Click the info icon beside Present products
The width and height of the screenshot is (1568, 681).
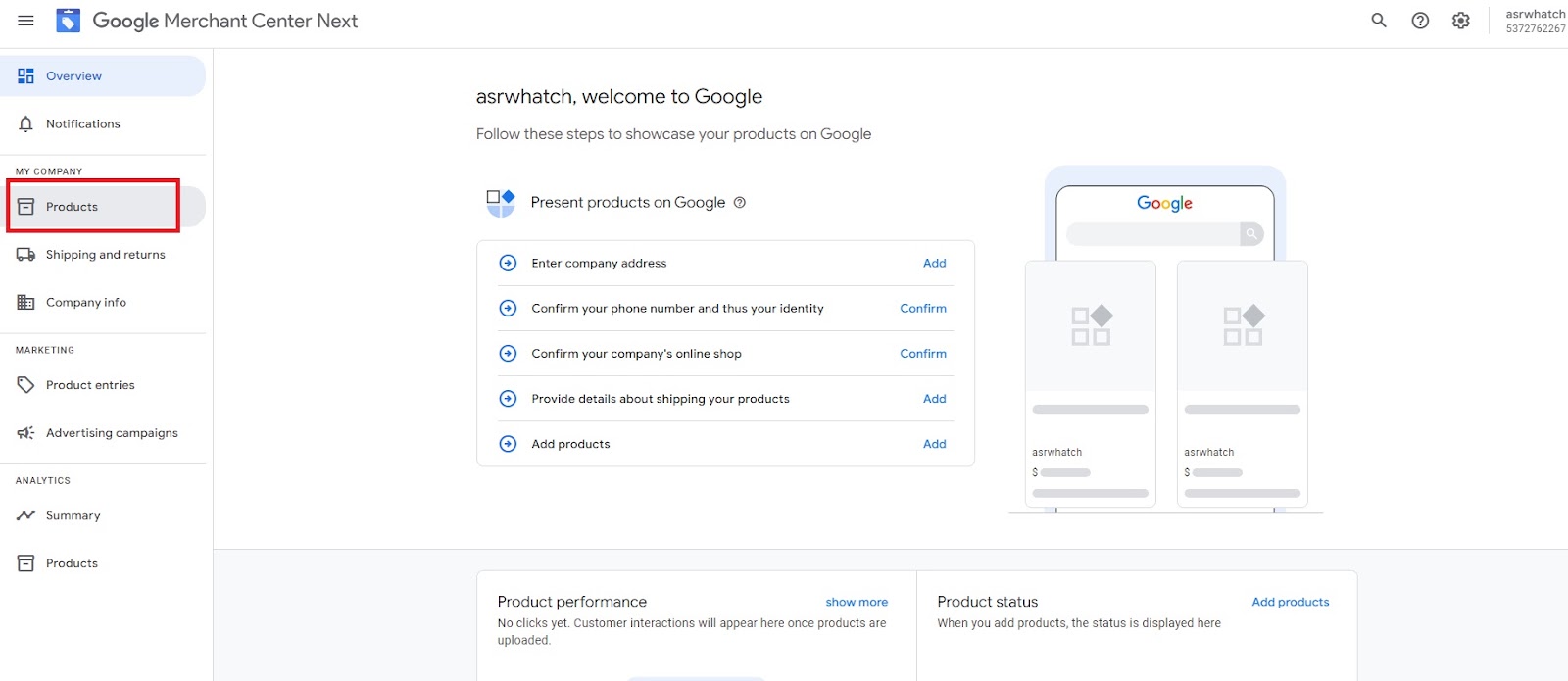click(x=740, y=203)
